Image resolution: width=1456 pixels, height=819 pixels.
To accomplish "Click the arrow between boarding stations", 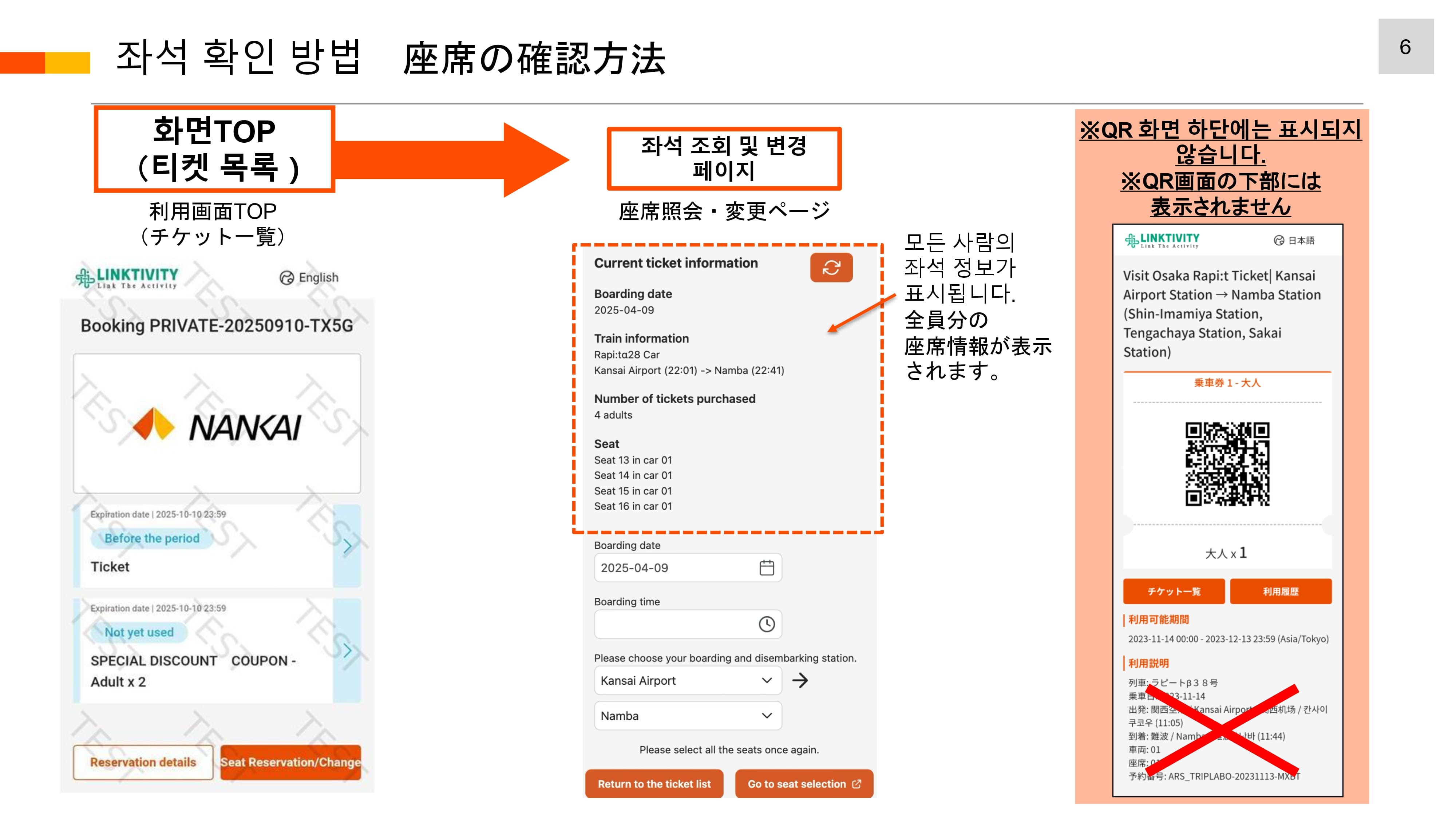I will point(800,681).
